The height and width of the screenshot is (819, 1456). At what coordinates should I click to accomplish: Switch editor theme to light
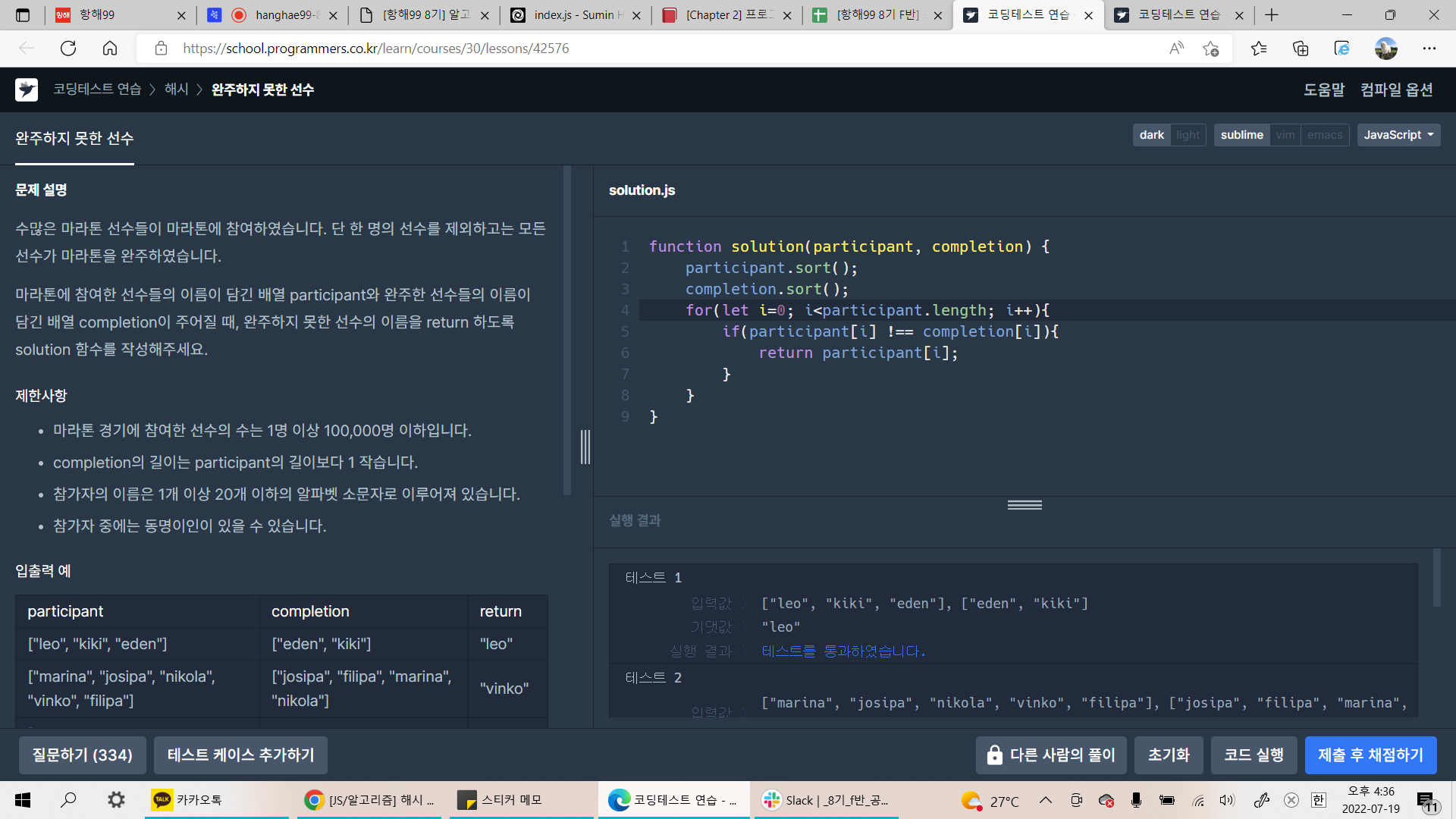(x=1188, y=135)
